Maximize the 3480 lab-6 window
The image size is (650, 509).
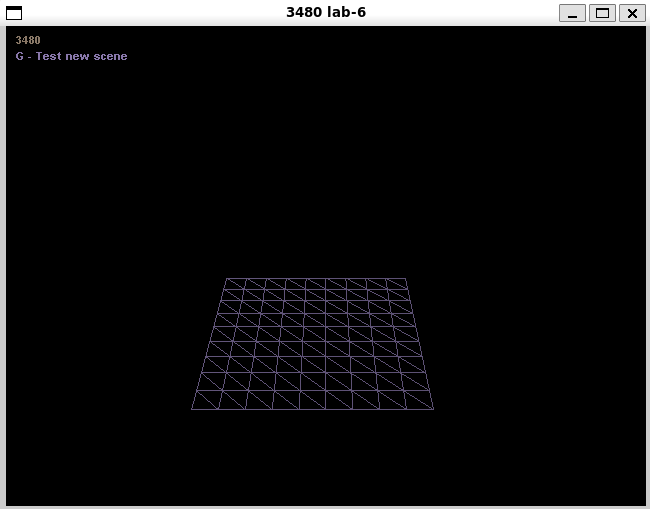tap(602, 13)
